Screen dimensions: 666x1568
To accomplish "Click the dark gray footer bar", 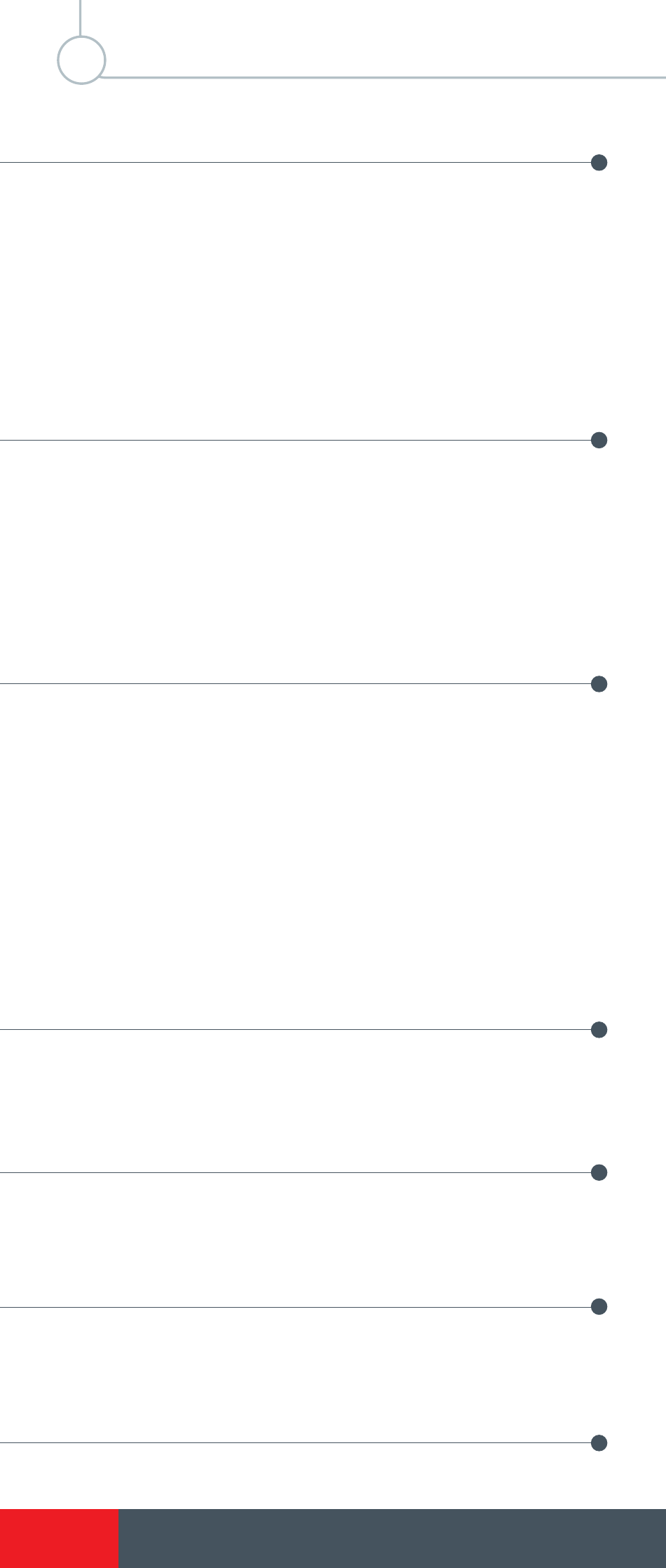I will click(393, 1538).
